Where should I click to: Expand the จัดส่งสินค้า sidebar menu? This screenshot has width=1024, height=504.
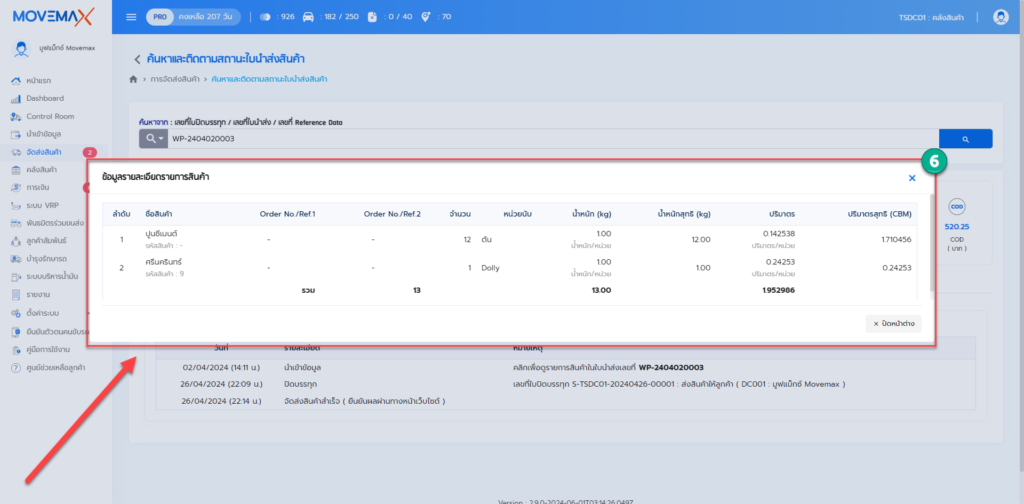[x=45, y=152]
